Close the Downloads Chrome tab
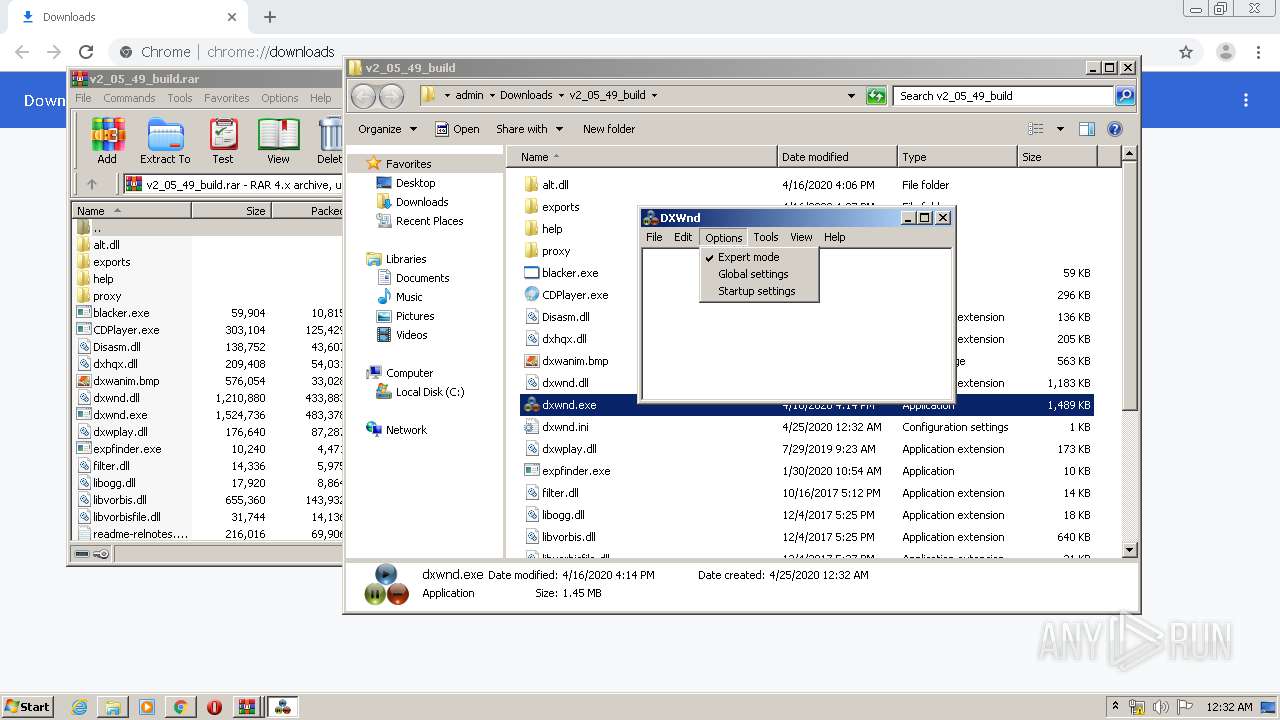 (232, 17)
